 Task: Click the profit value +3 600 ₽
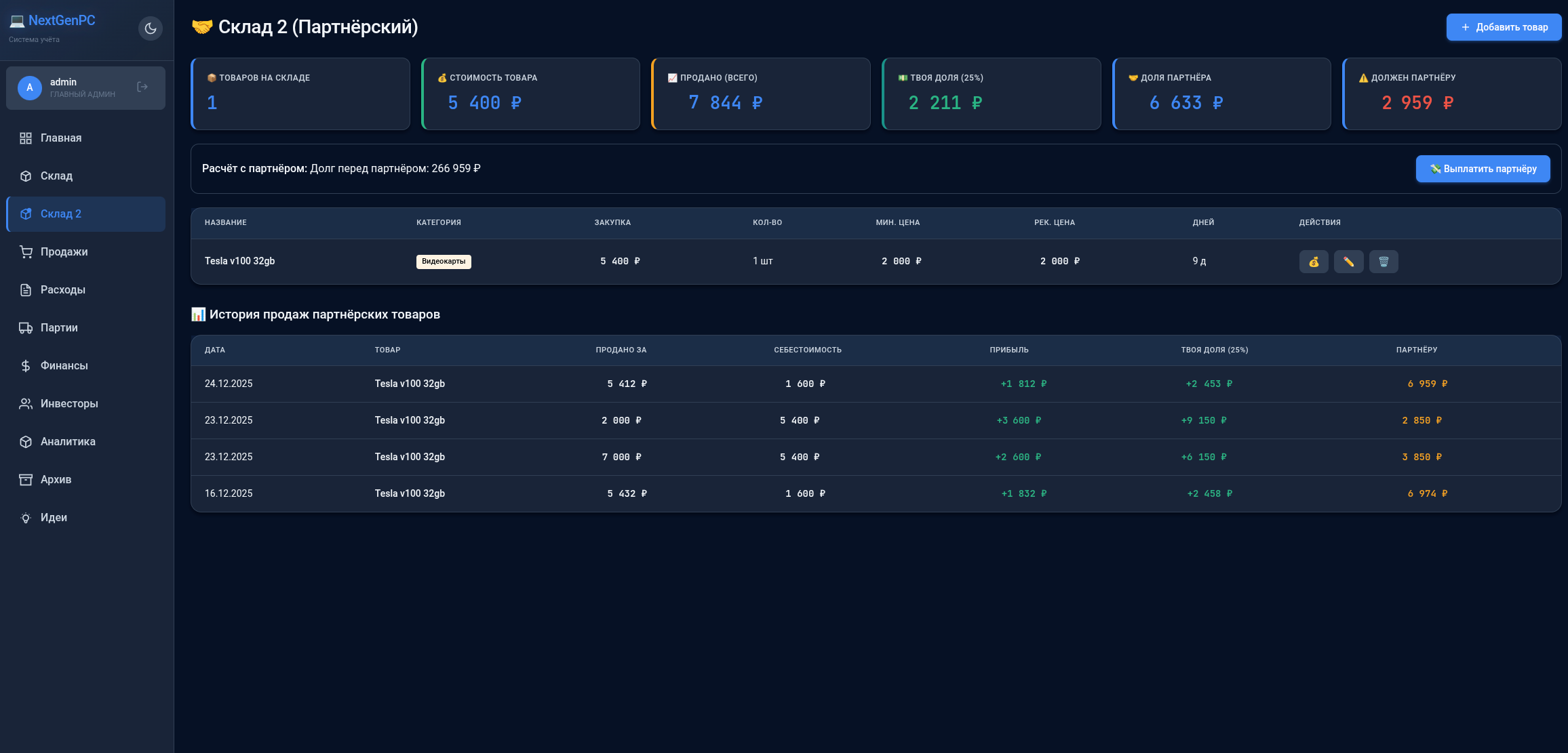[x=1019, y=420]
